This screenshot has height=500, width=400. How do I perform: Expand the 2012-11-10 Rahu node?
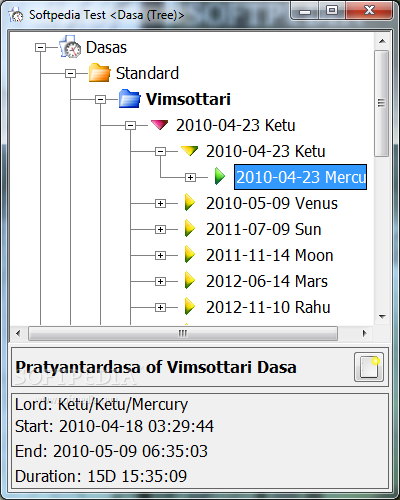pyautogui.click(x=160, y=307)
